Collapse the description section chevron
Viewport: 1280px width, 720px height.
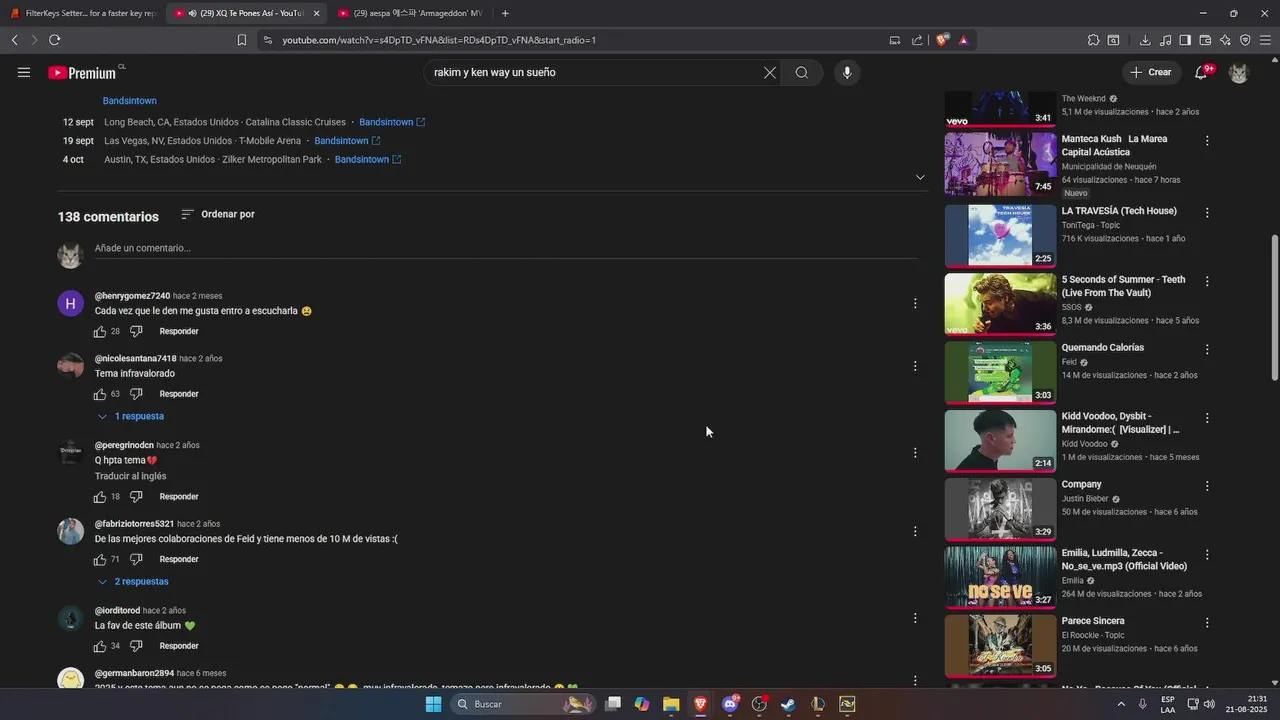920,177
